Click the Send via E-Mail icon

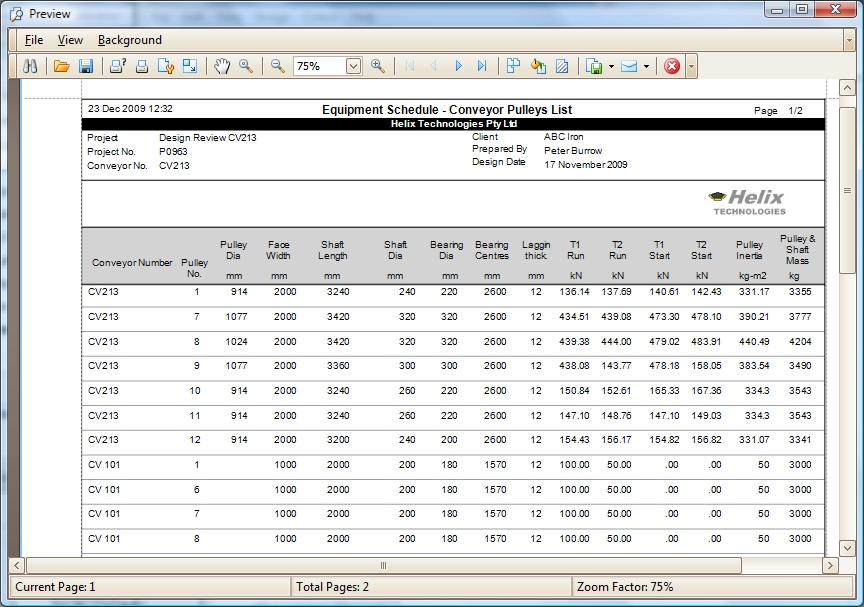pos(629,66)
